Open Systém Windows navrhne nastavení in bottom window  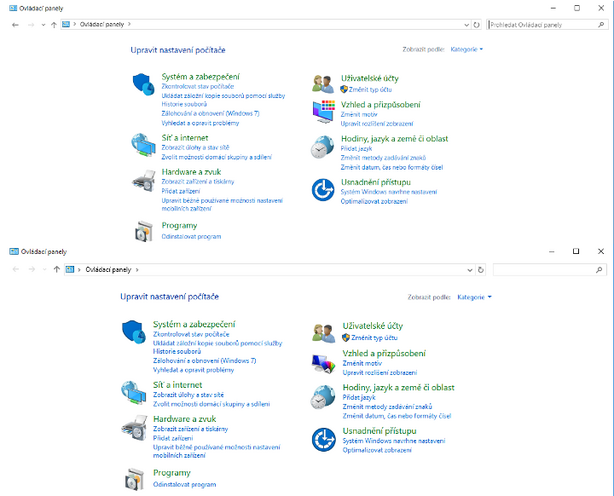[x=394, y=441]
